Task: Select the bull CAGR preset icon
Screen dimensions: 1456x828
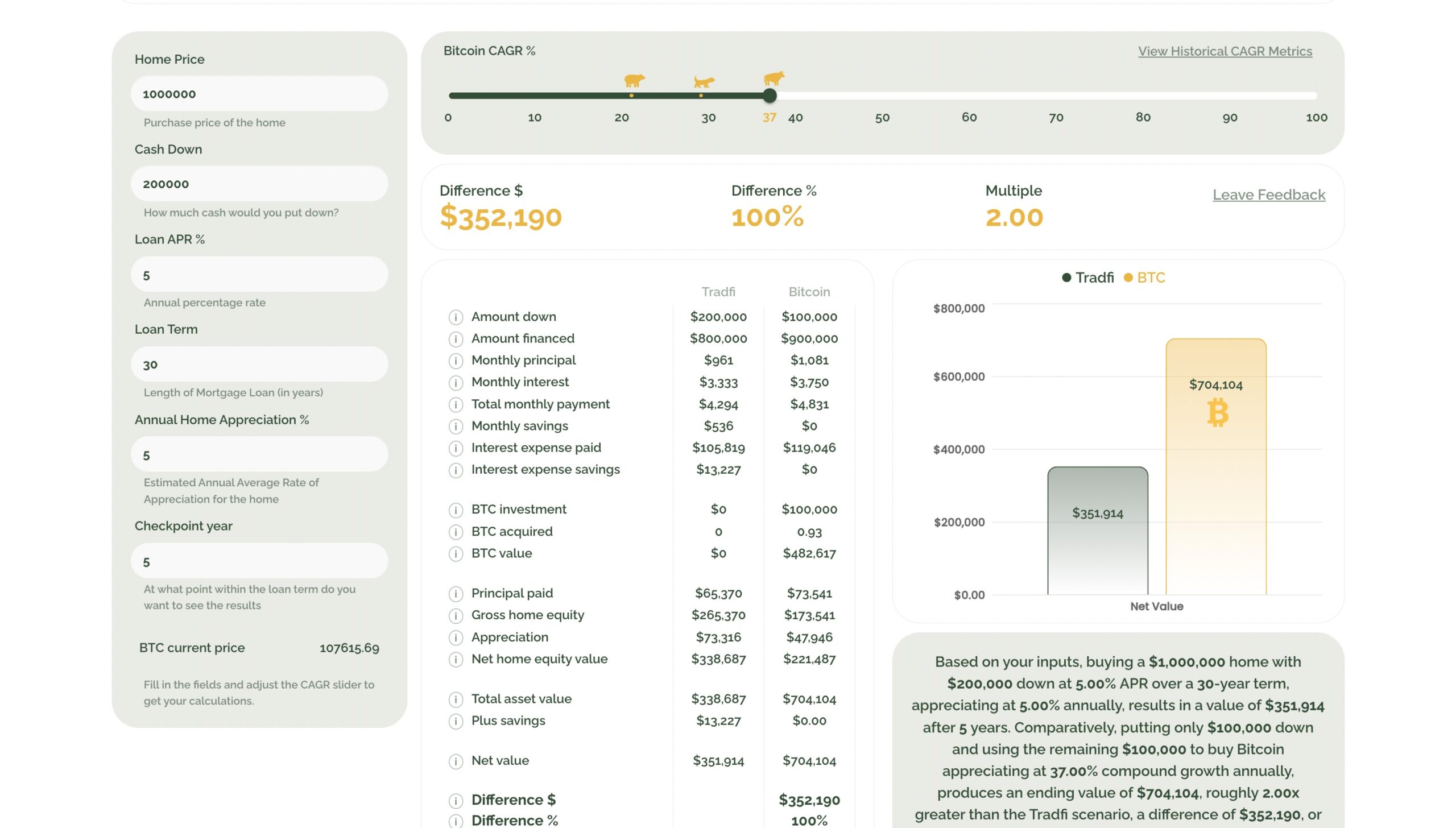Action: [x=773, y=78]
